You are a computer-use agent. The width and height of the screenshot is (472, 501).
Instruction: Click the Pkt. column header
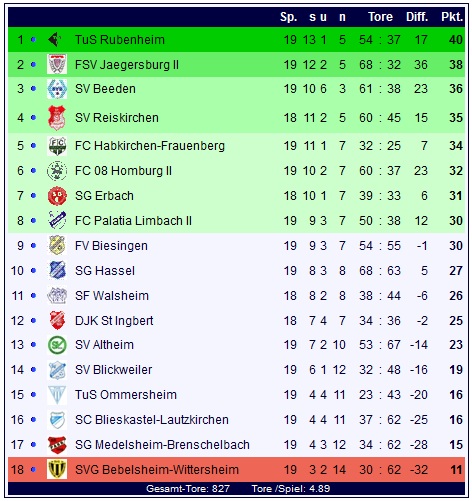point(452,17)
